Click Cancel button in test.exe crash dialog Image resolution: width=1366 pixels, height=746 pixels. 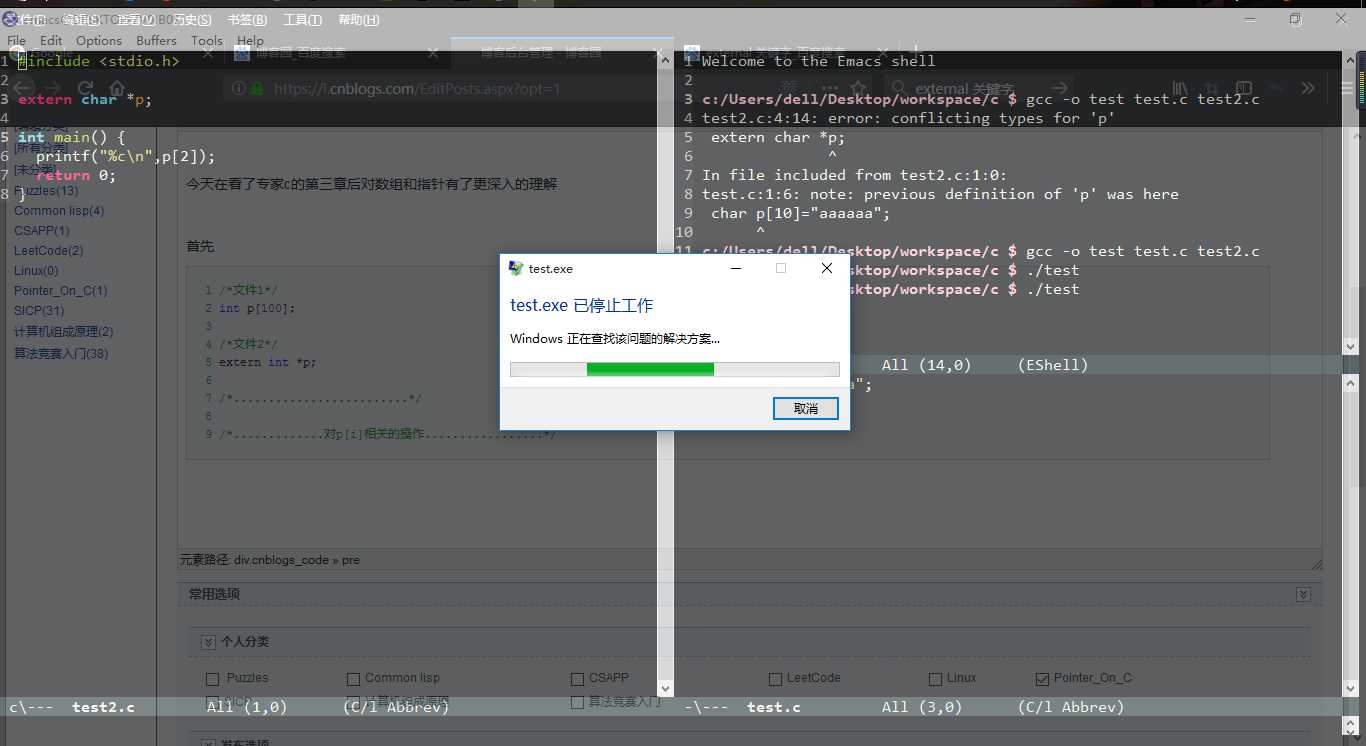805,408
